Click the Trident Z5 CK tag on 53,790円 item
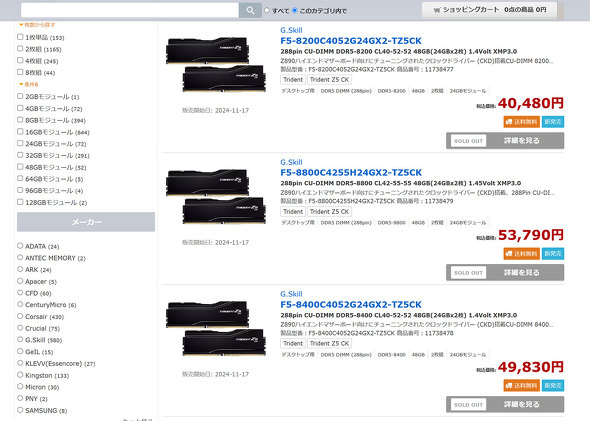Viewport: 590px width, 421px height. [329, 212]
